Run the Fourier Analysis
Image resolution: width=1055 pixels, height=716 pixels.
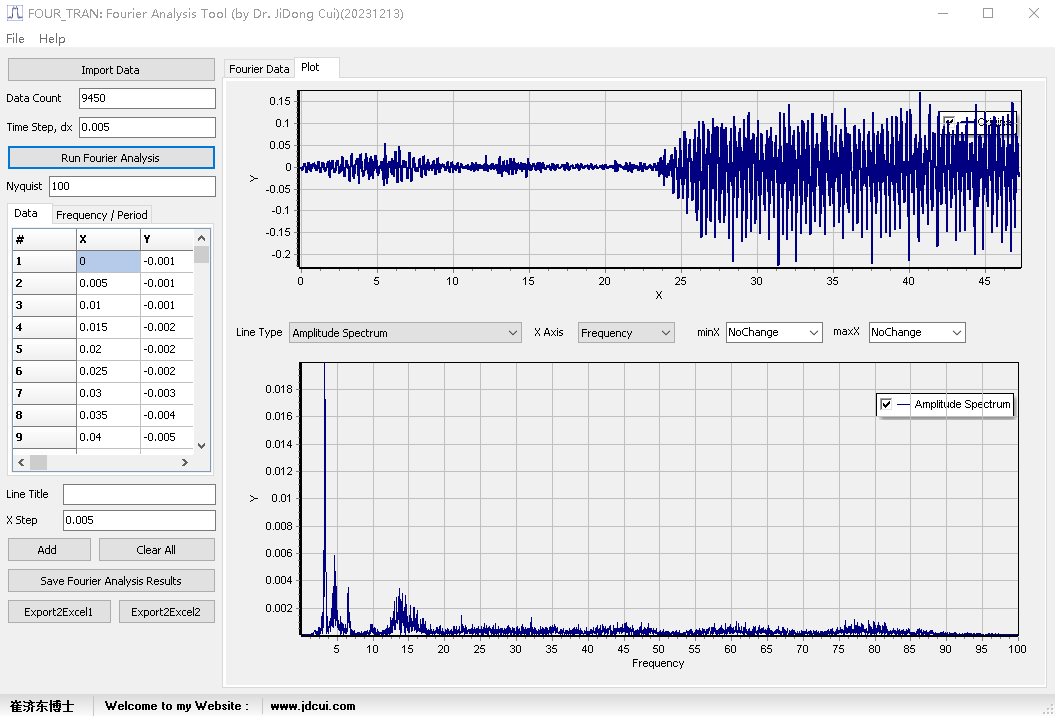111,157
